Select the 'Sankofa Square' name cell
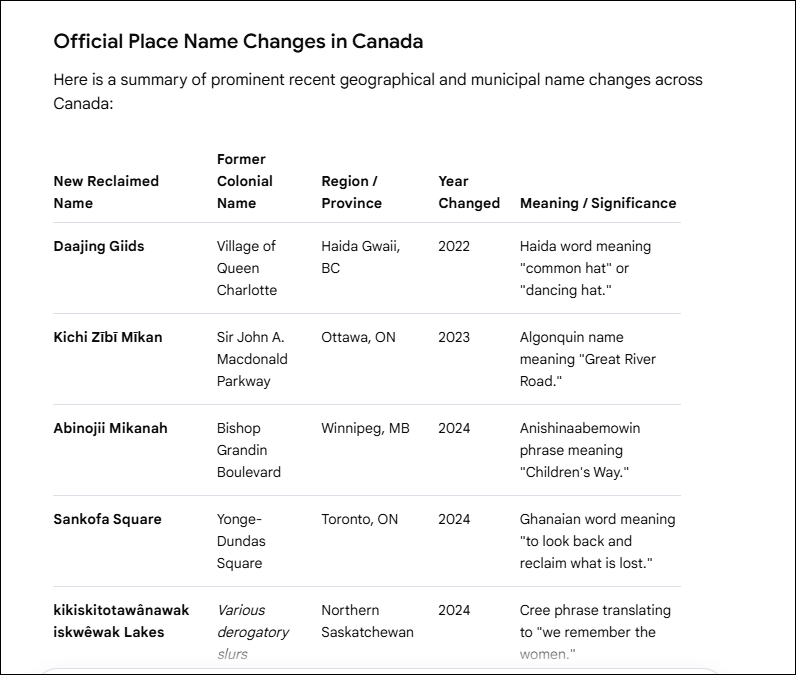796x675 pixels. 107,519
